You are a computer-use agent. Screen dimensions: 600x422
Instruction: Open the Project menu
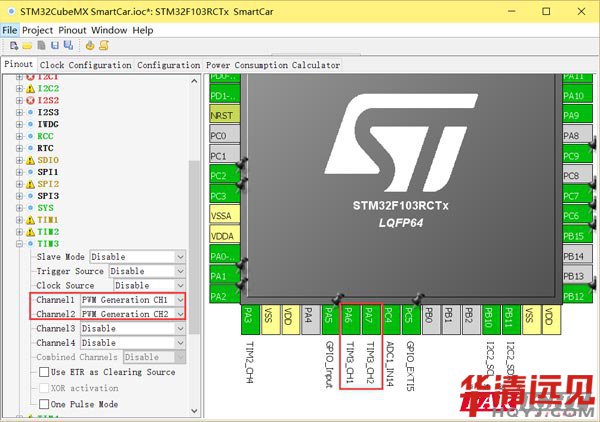click(x=38, y=30)
